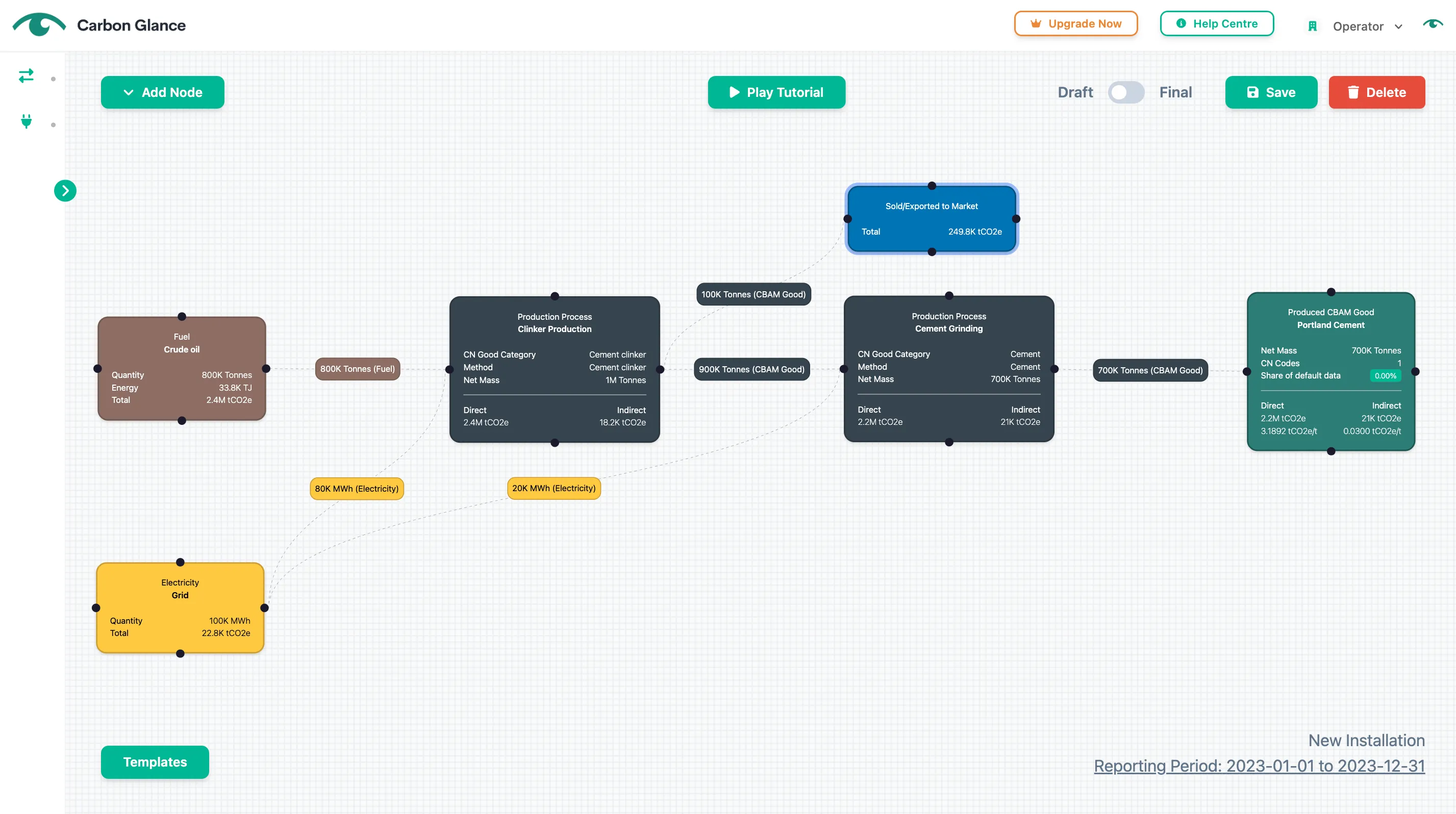
Task: Click the right connector of Electricity Grid node
Action: (265, 608)
